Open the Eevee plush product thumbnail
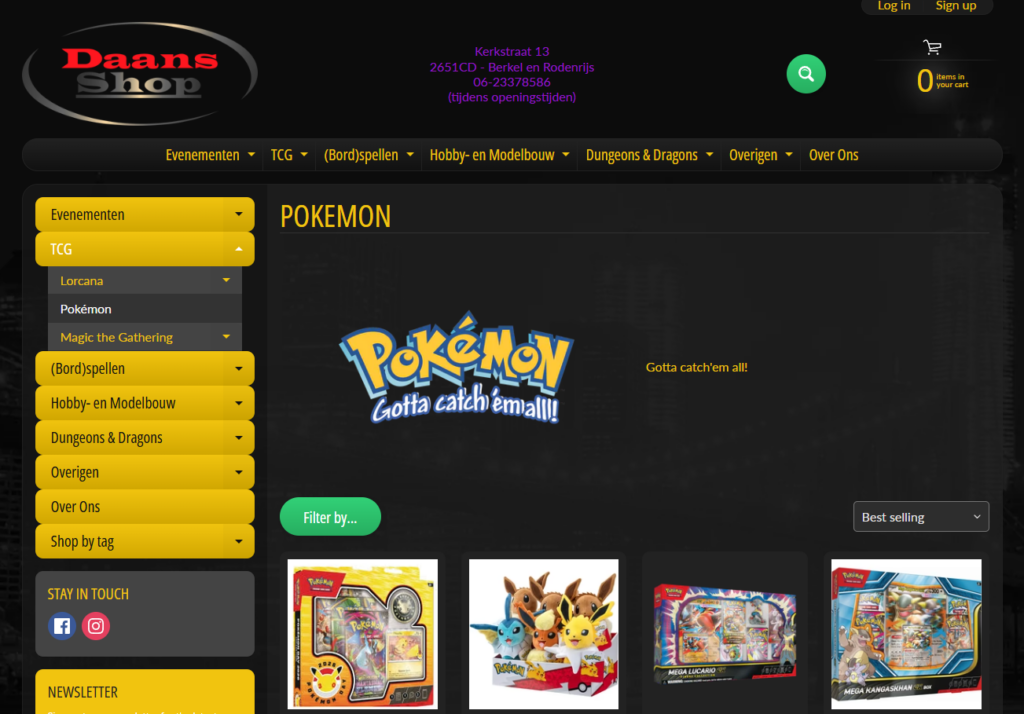 coord(543,633)
